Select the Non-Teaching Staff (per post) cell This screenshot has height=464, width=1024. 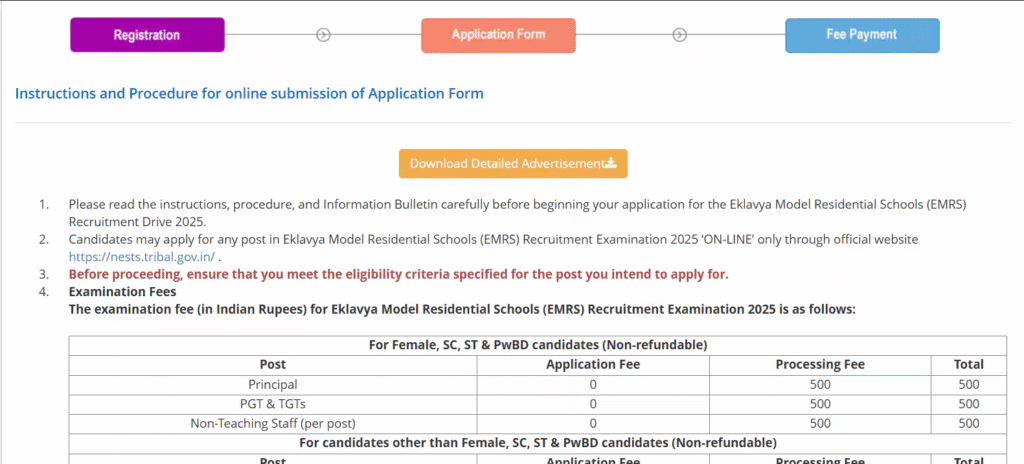(273, 423)
